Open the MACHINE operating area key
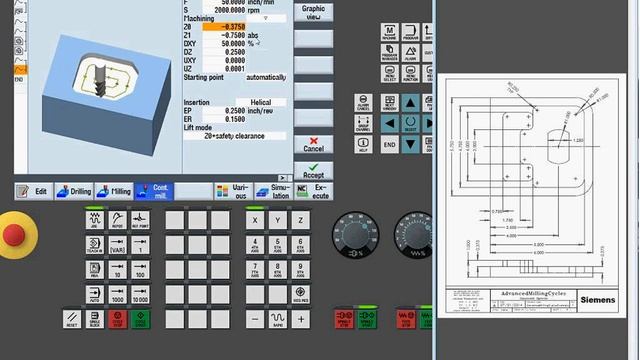640x360 pixels. tap(389, 32)
